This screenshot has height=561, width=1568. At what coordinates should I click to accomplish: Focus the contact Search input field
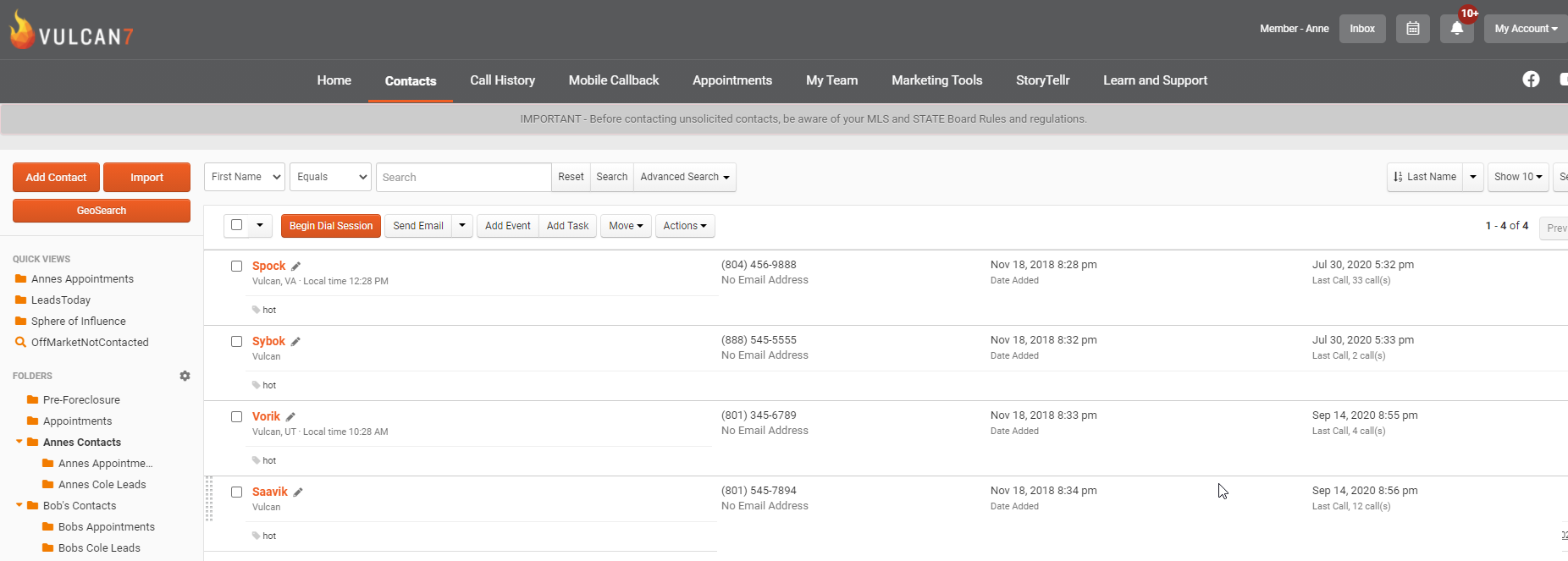(464, 177)
